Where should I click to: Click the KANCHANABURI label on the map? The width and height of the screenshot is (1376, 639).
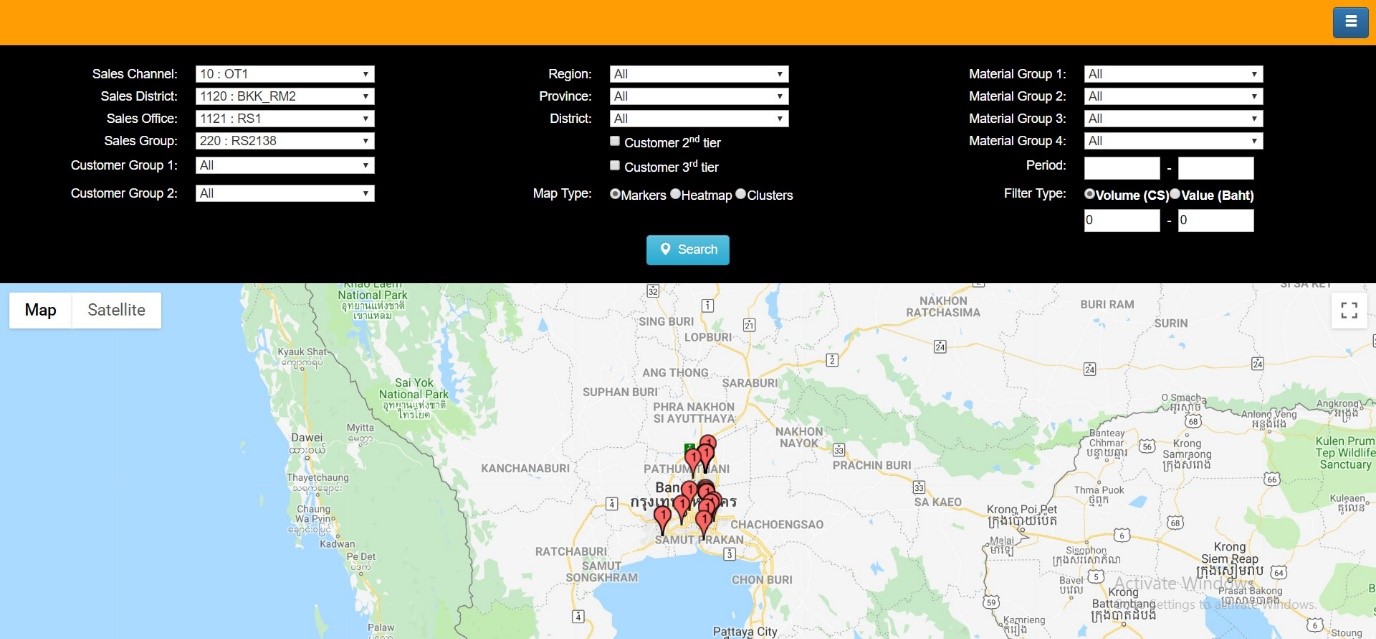pyautogui.click(x=526, y=468)
